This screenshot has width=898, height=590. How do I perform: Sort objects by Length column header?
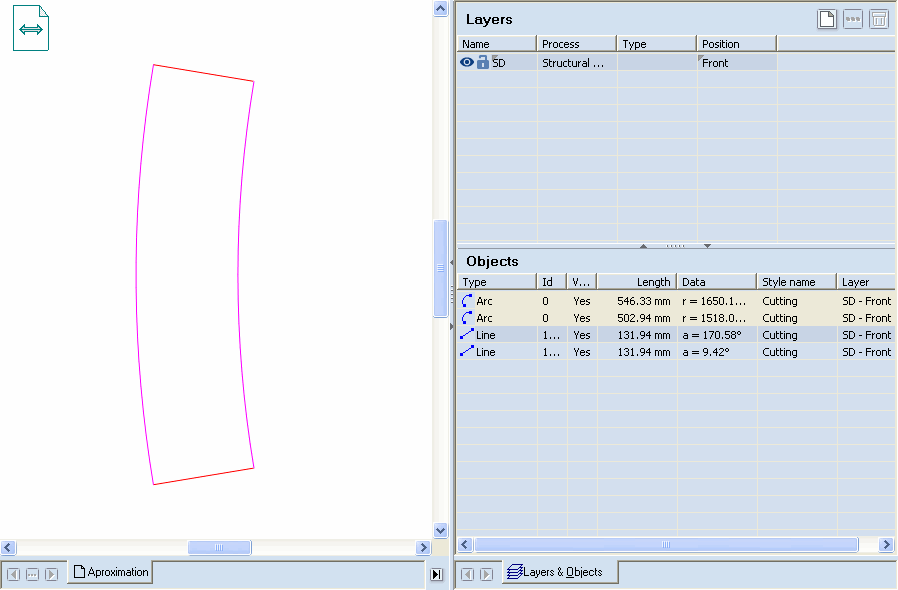[637, 282]
